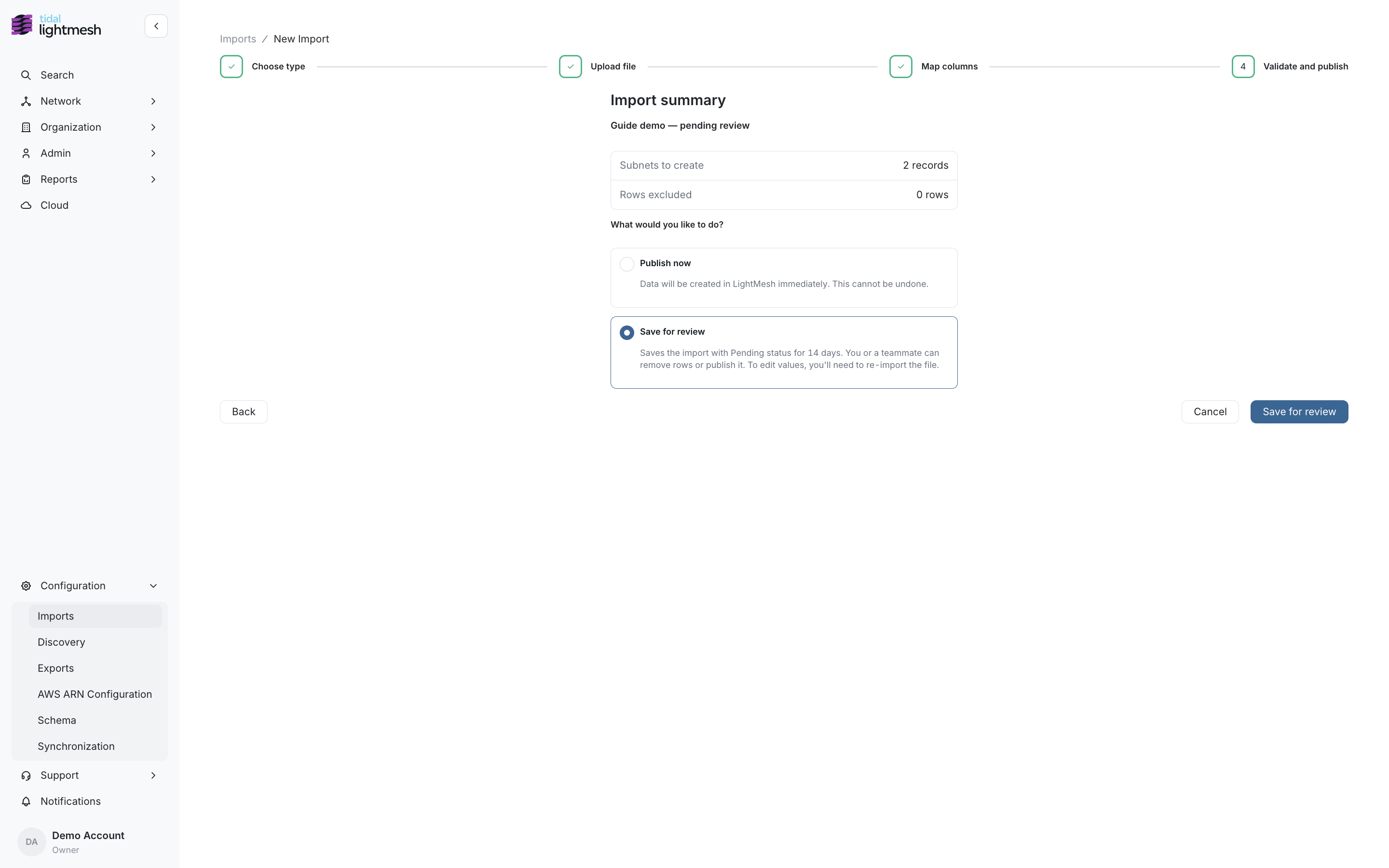Expand the Support menu chevron
The width and height of the screenshot is (1389, 868).
(x=153, y=775)
